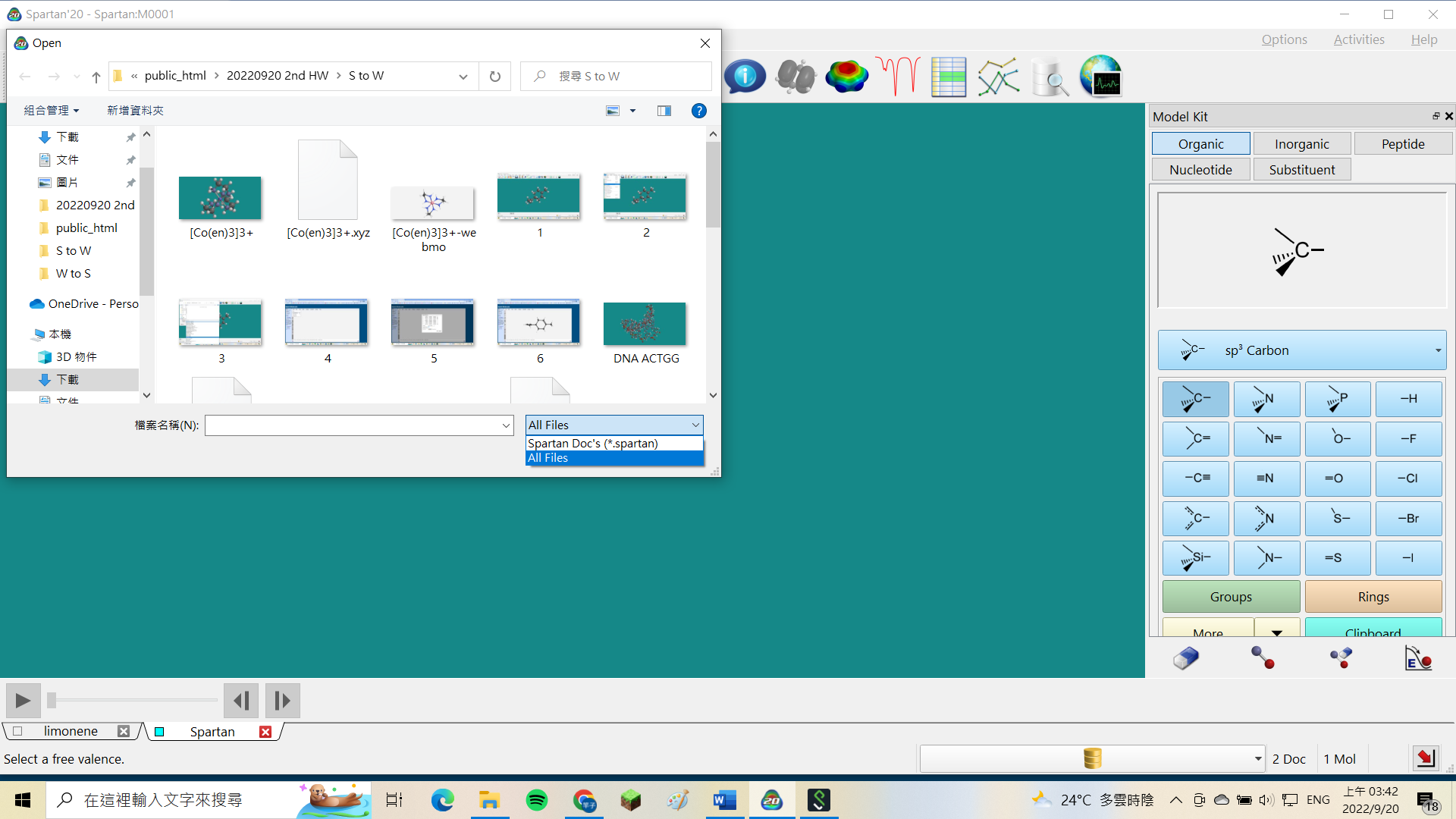
Task: Open the Options menu
Action: (x=1284, y=39)
